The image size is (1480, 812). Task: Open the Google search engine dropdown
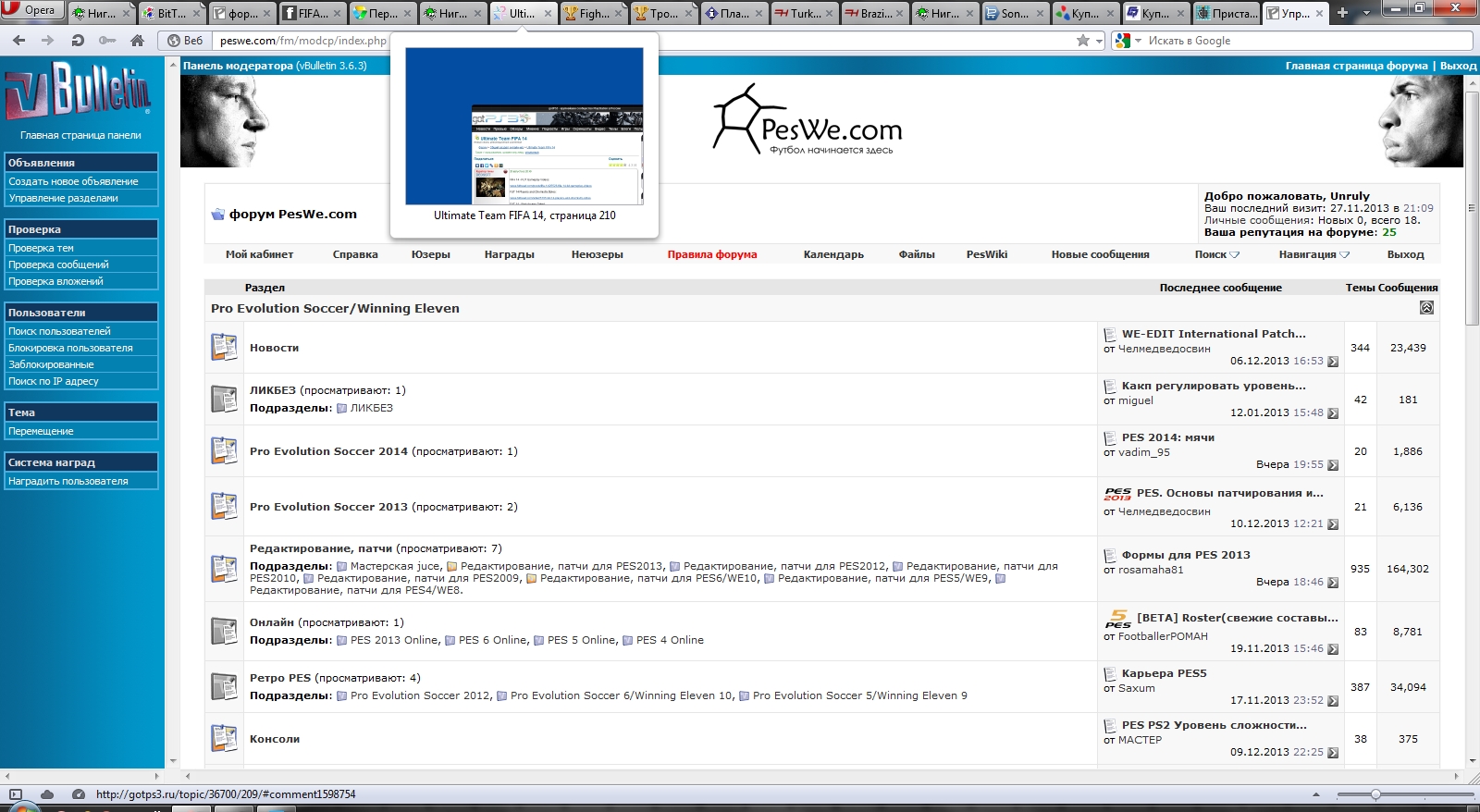(1128, 41)
